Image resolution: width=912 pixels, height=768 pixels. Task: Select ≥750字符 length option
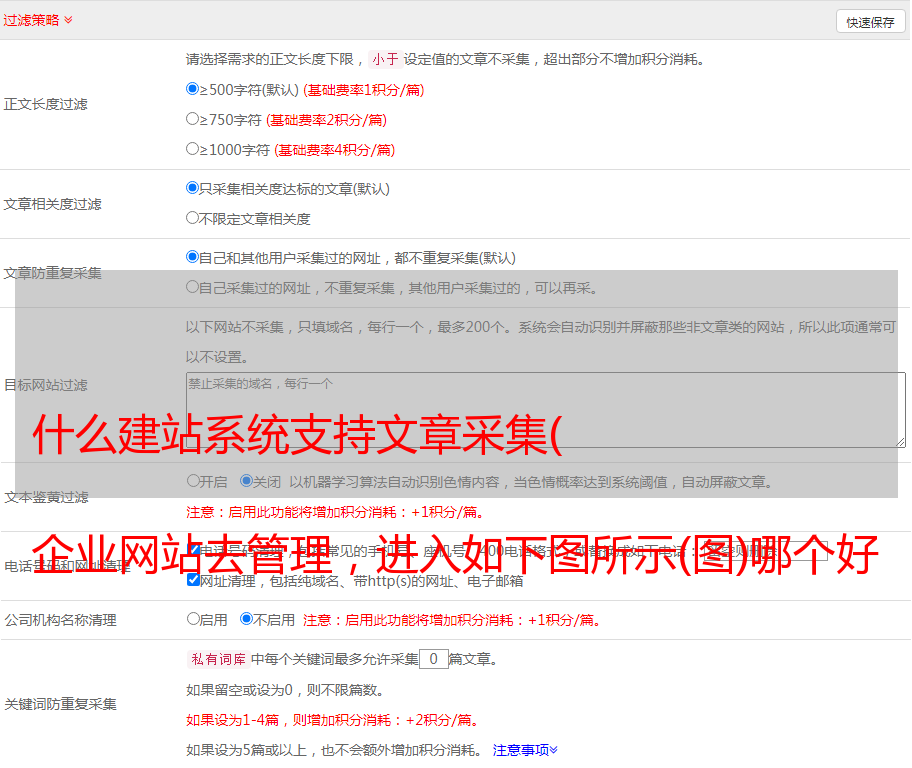tap(192, 119)
